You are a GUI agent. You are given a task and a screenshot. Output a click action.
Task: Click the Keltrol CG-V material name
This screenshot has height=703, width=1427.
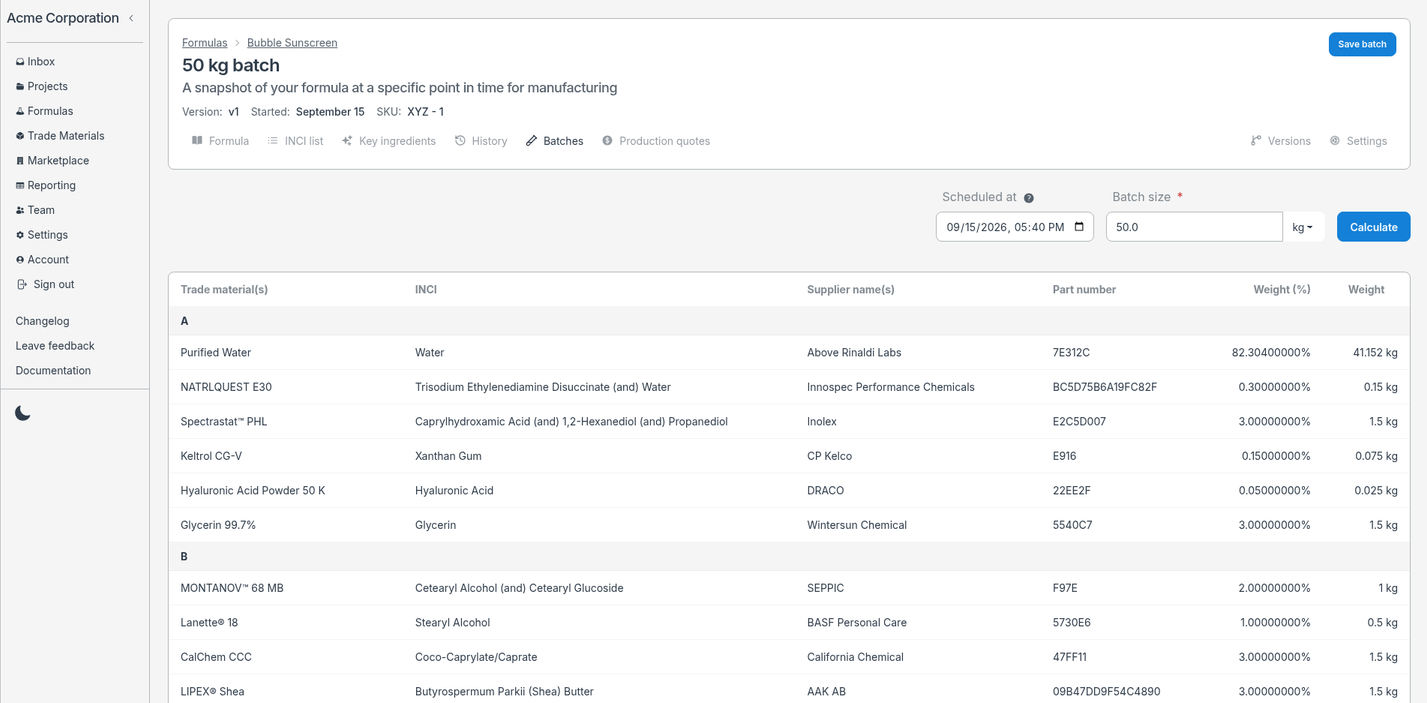[212, 456]
